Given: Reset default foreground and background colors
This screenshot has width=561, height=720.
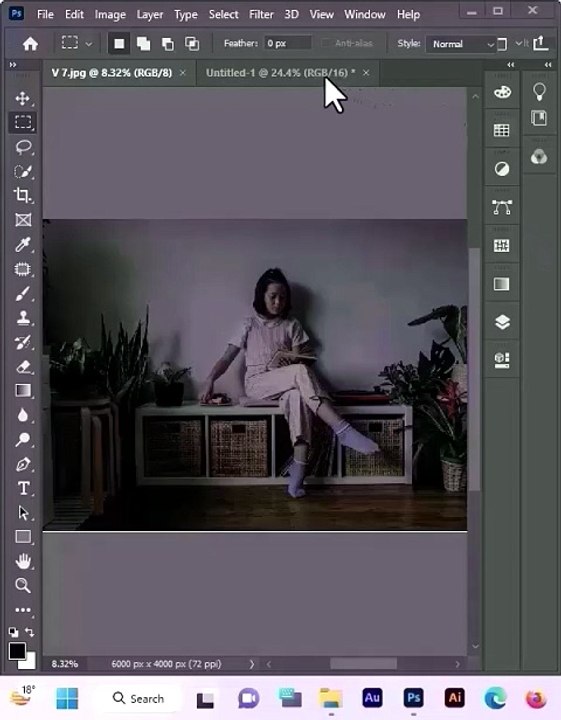Looking at the screenshot, I should click(13, 632).
